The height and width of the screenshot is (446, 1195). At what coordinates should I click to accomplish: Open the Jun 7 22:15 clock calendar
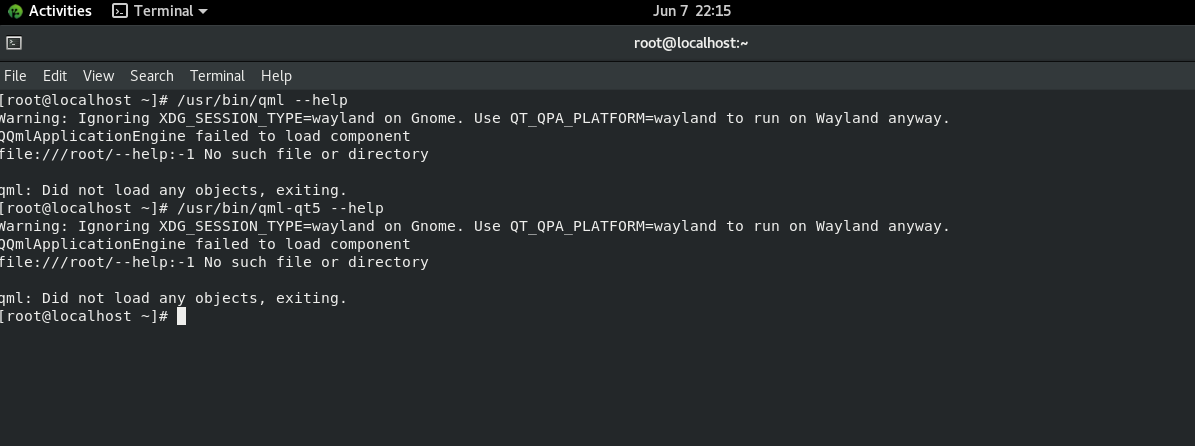pos(691,11)
